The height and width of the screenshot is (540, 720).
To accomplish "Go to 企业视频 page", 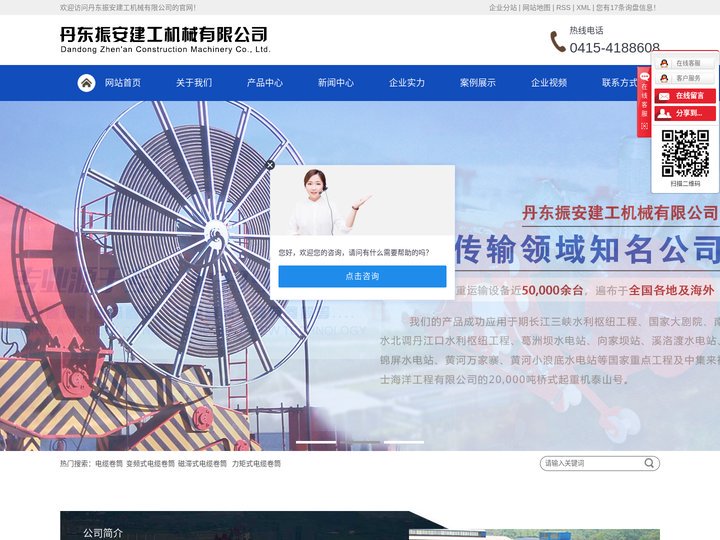I will pyautogui.click(x=549, y=83).
